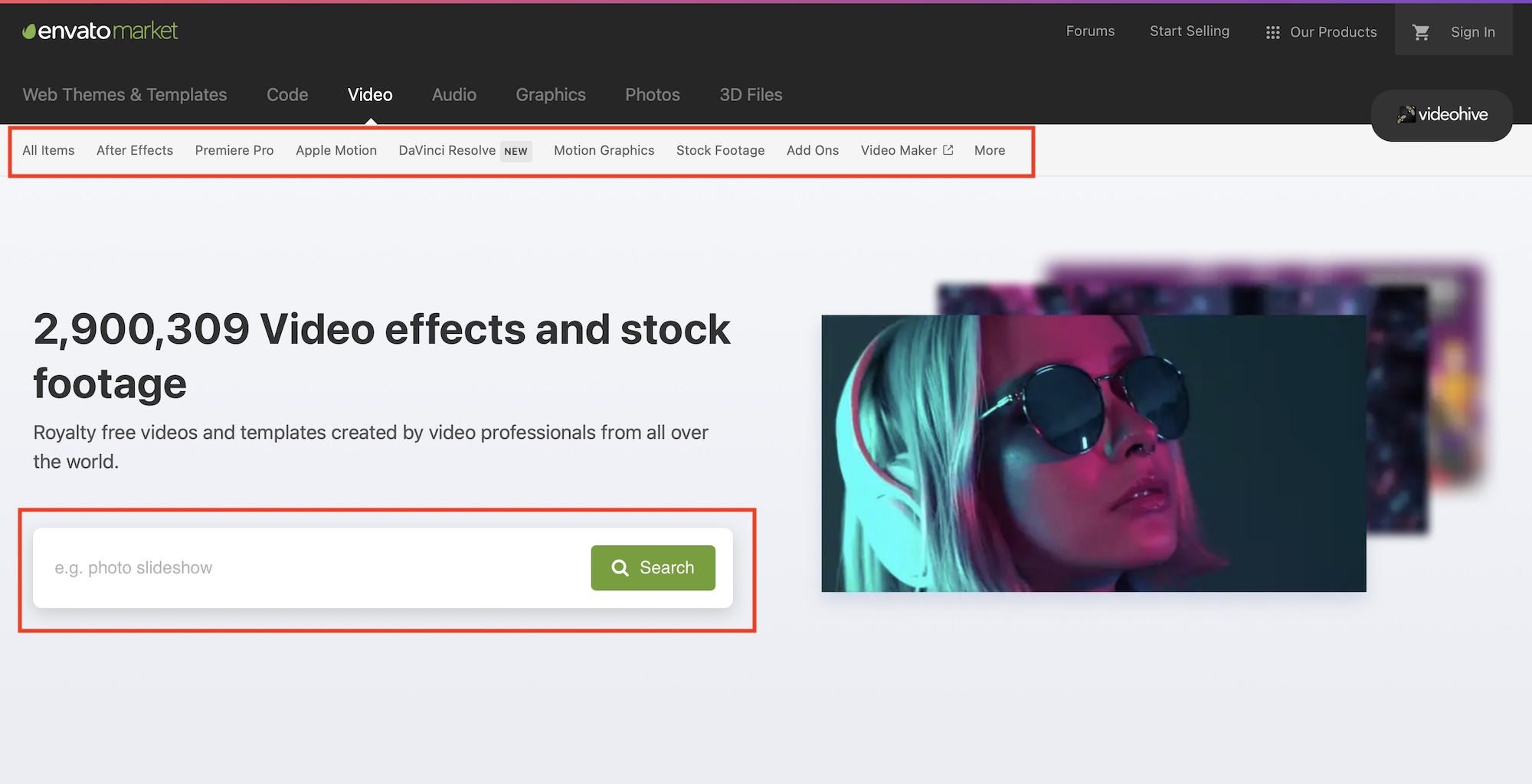Image resolution: width=1532 pixels, height=784 pixels.
Task: Browse Stock Footage submenu
Action: click(x=721, y=151)
